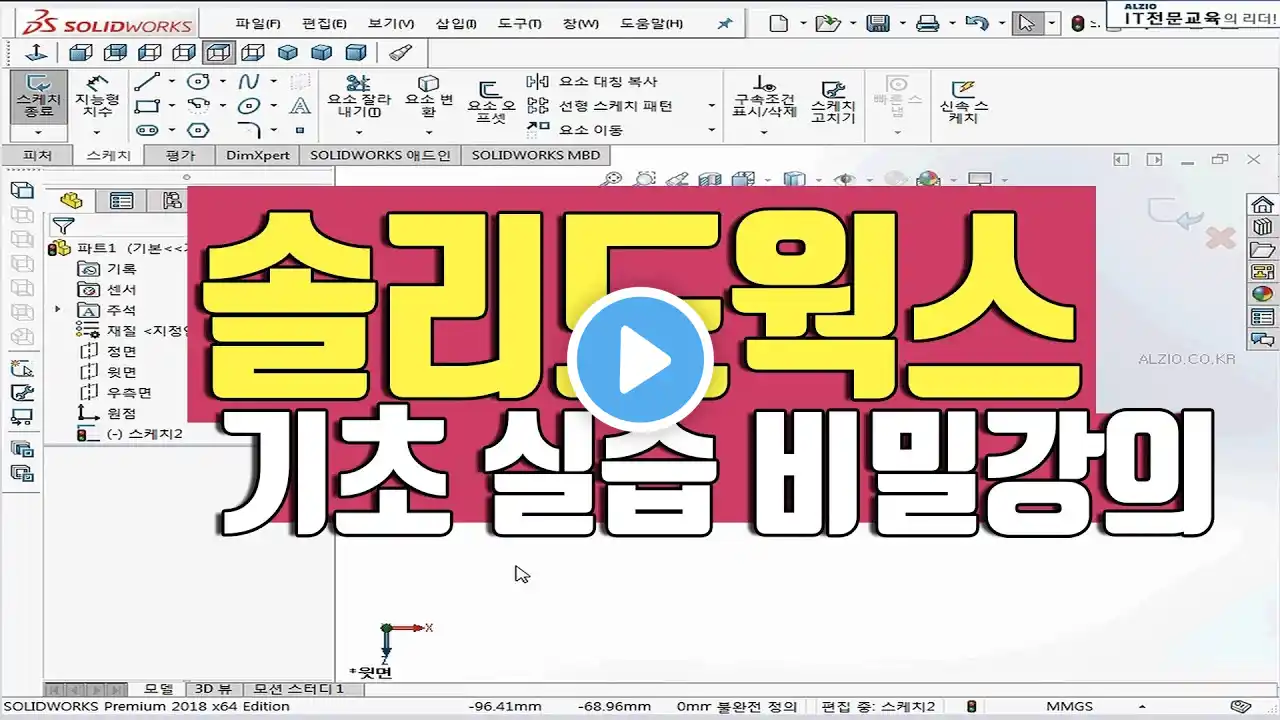Expand the 주석 tree folder

click(58, 310)
